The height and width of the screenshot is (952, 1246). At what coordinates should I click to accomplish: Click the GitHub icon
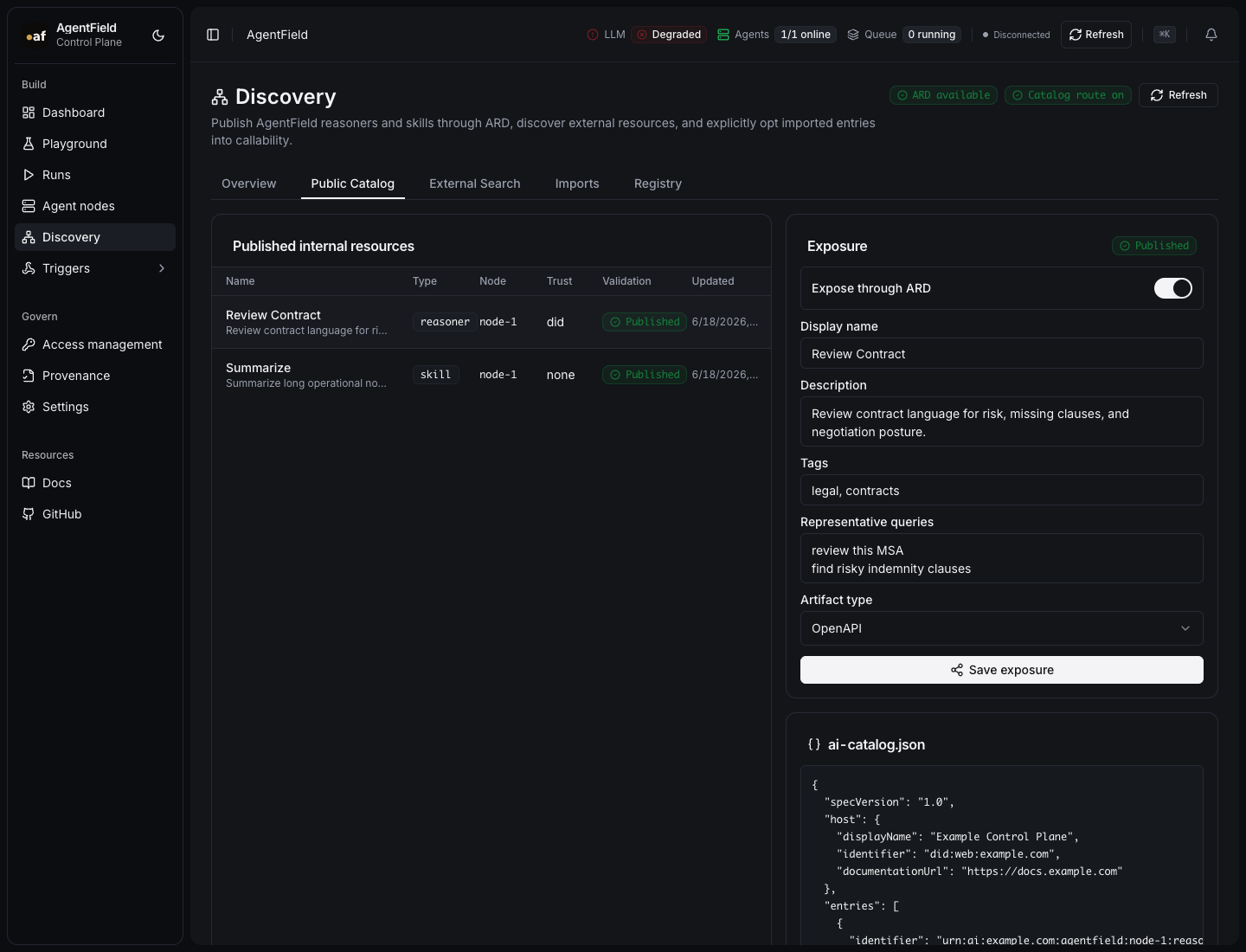coord(29,514)
